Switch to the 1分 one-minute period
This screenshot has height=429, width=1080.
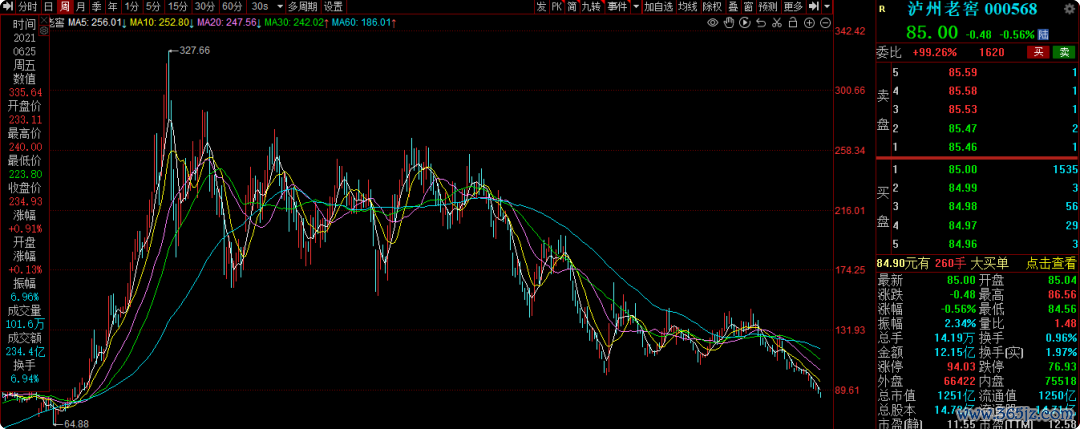coord(132,7)
